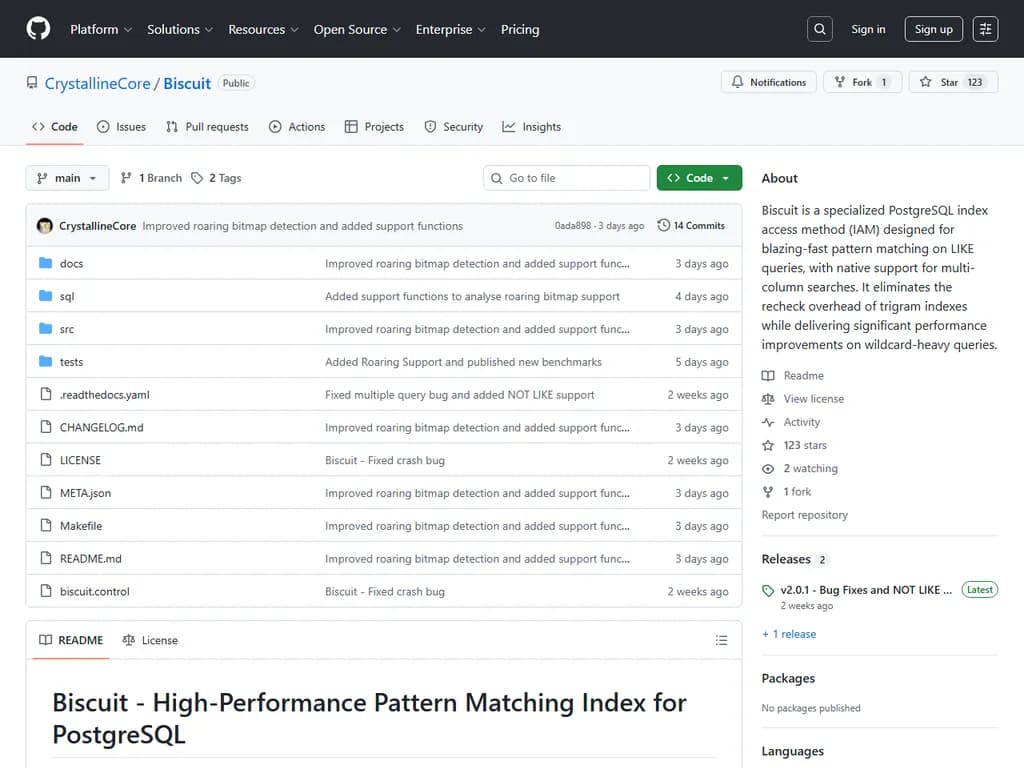The height and width of the screenshot is (768, 1024).
Task: Fork the repository
Action: [x=862, y=82]
